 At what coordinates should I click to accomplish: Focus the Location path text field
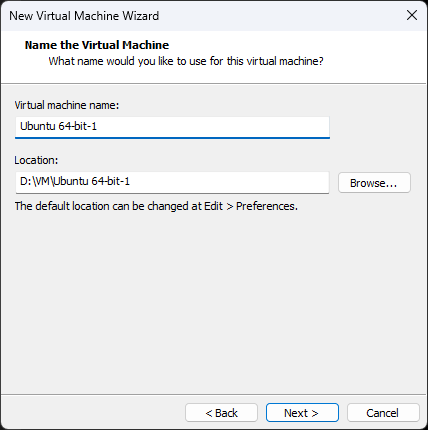click(172, 182)
